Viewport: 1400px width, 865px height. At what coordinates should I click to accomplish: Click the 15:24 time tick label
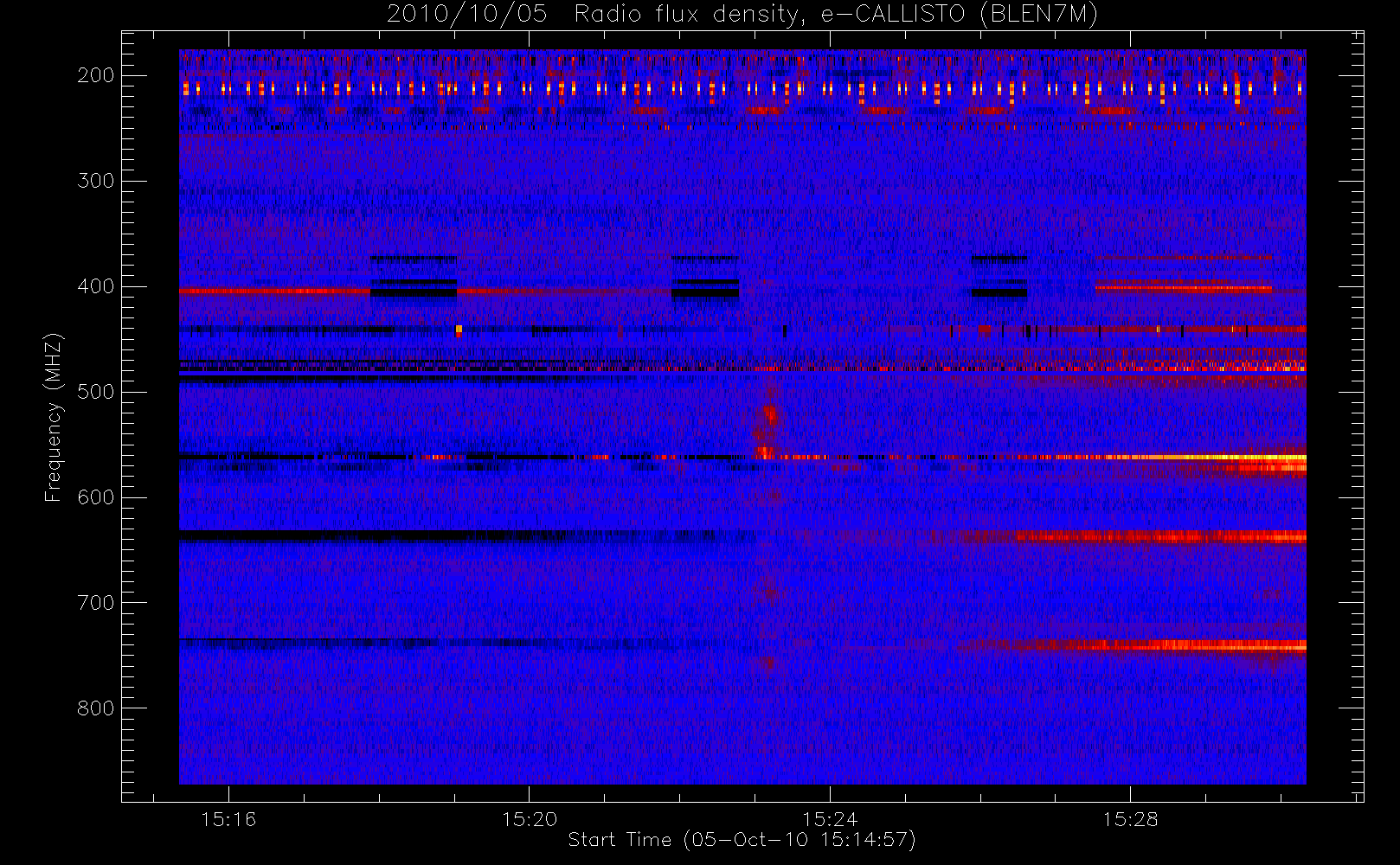830,819
